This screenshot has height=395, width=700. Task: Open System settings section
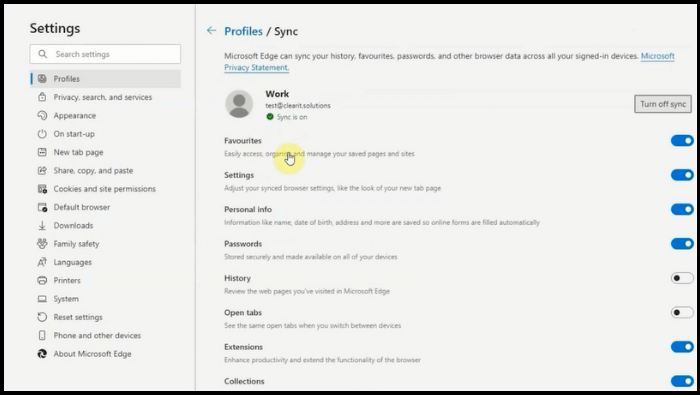coord(105,299)
